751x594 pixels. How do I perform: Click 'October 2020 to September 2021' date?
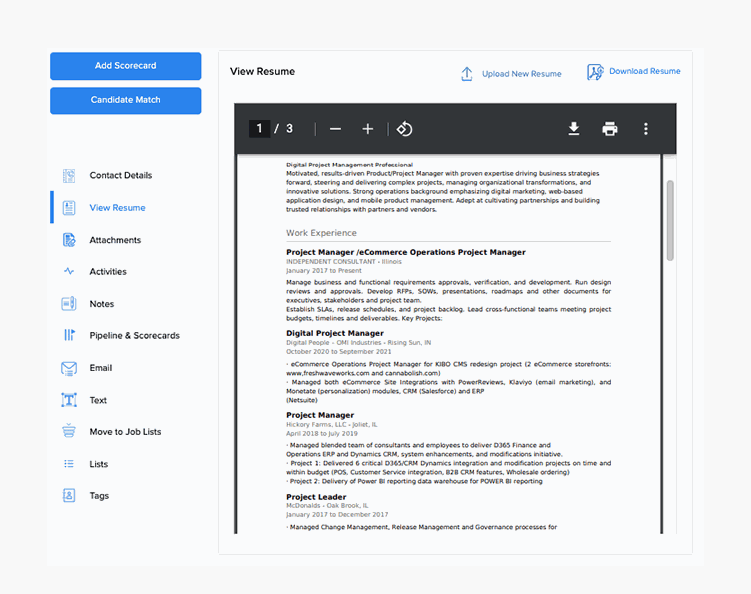click(x=339, y=352)
